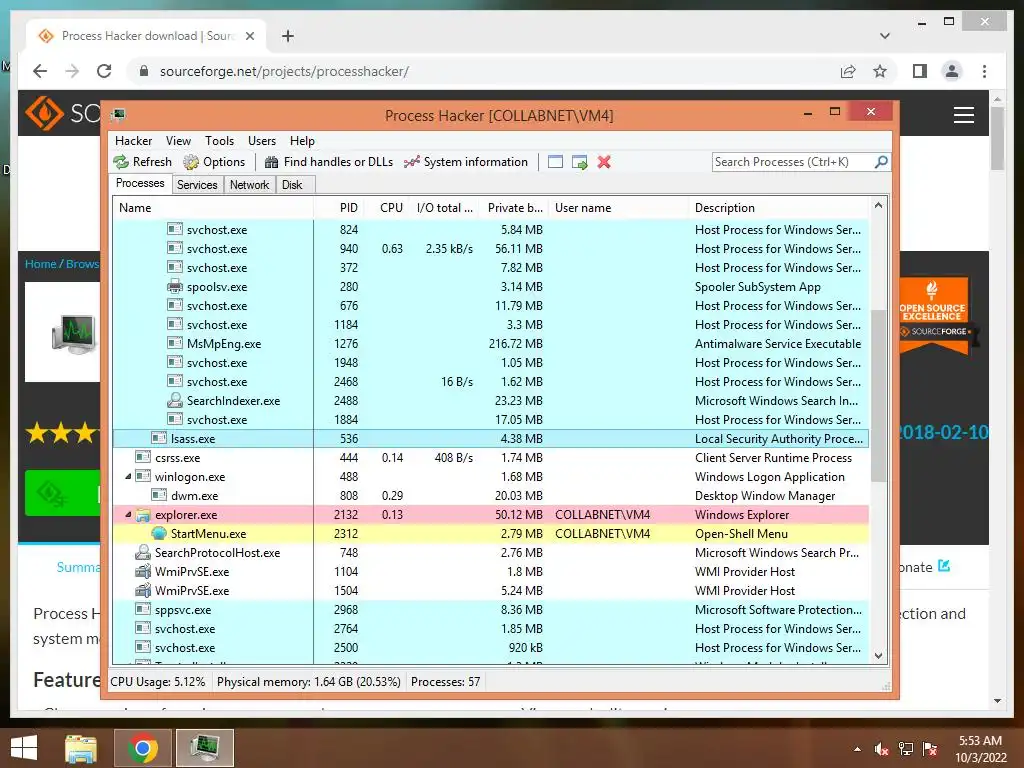Click Find handles or DLLs

pos(328,162)
